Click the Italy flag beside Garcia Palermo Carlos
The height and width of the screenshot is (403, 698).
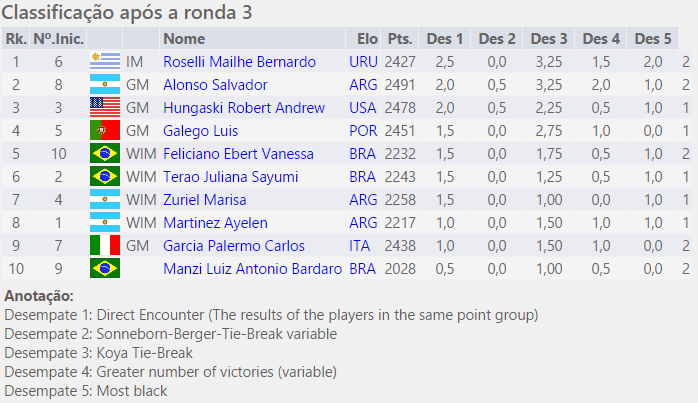click(x=104, y=246)
